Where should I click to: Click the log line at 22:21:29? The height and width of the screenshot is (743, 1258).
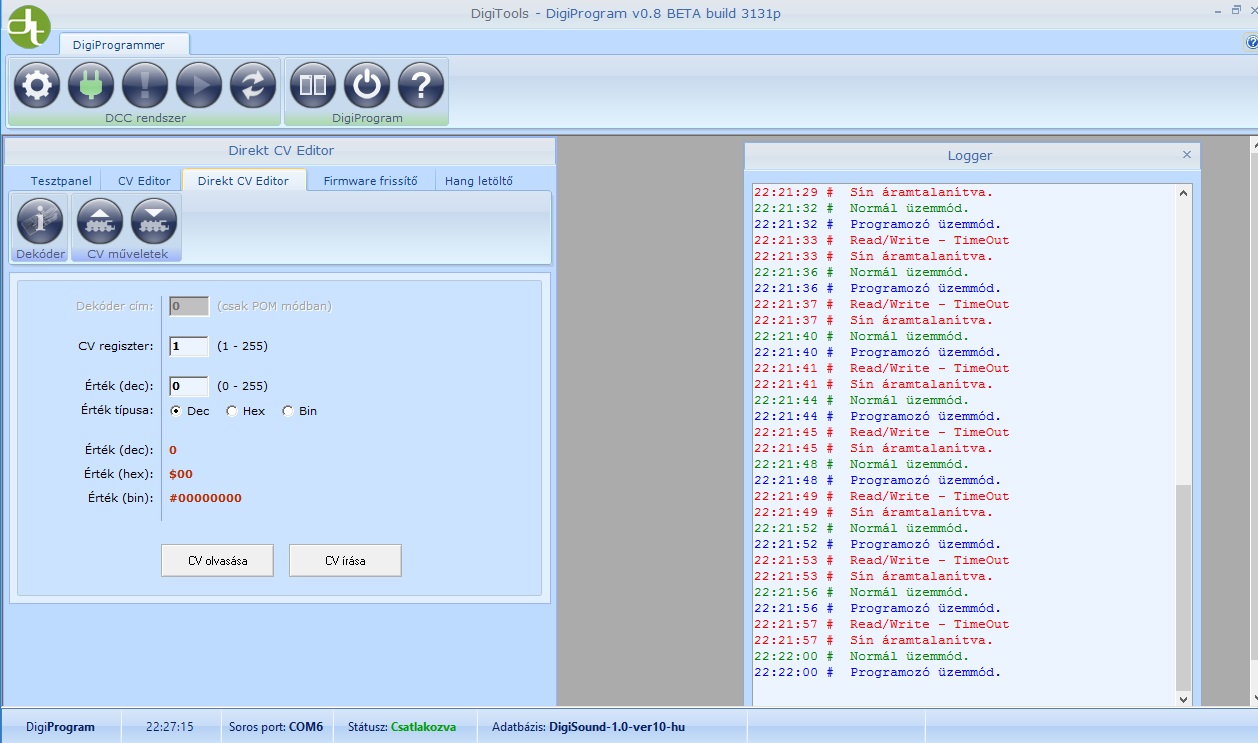point(874,192)
